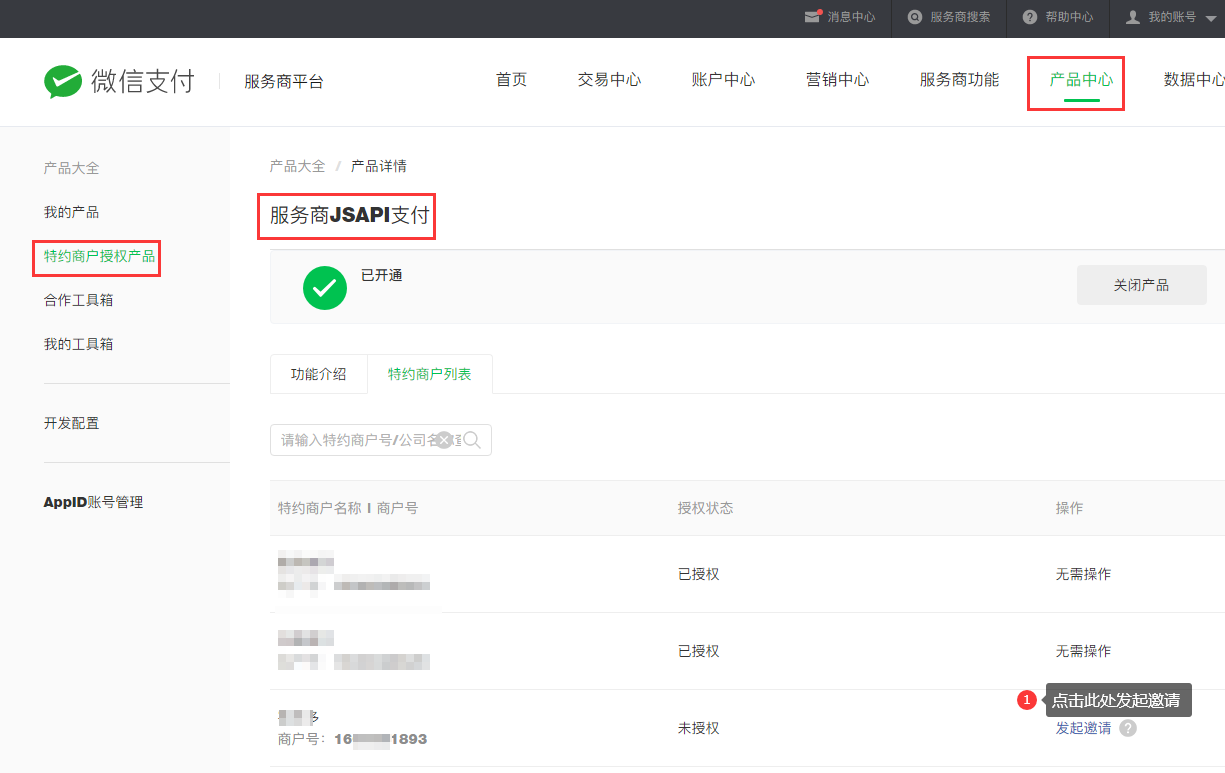Select 产品中心 in navigation

pyautogui.click(x=1081, y=80)
